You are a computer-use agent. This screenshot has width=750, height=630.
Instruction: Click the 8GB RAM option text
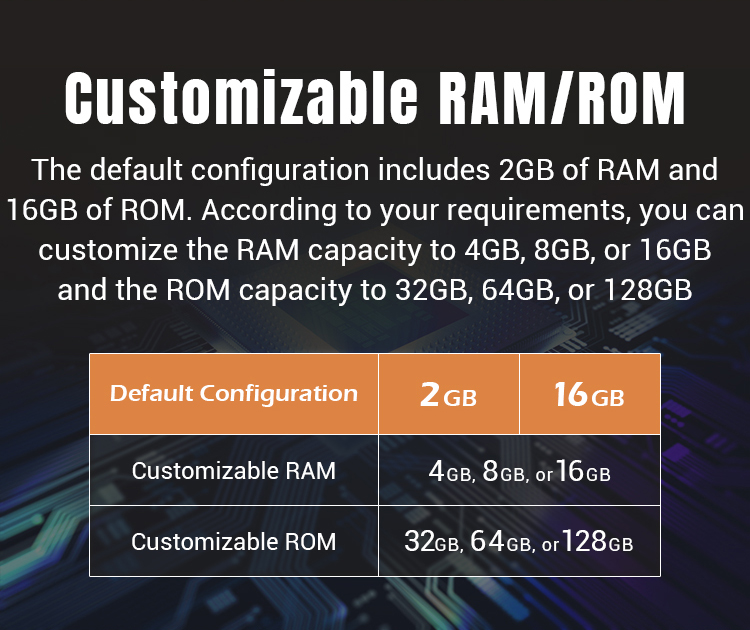504,471
